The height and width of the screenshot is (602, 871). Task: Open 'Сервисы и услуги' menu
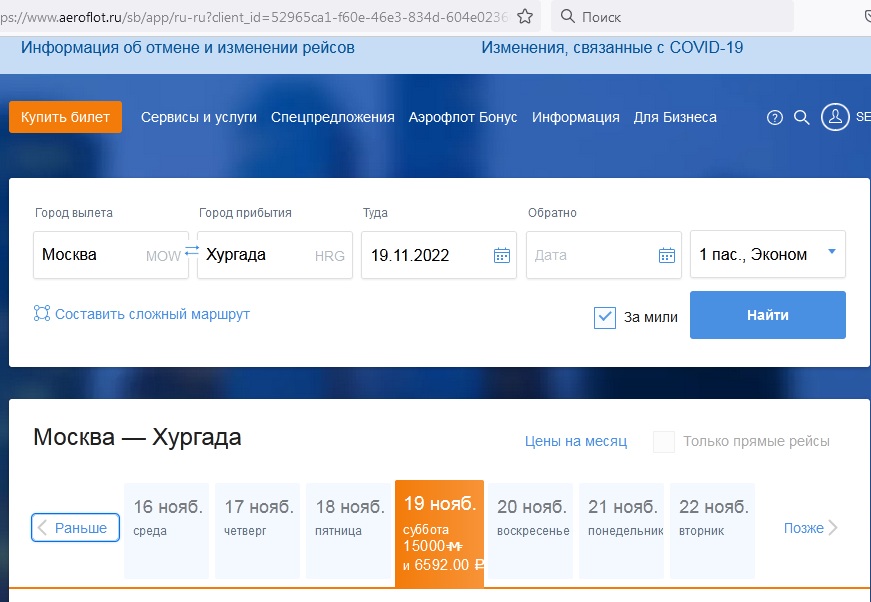(198, 117)
